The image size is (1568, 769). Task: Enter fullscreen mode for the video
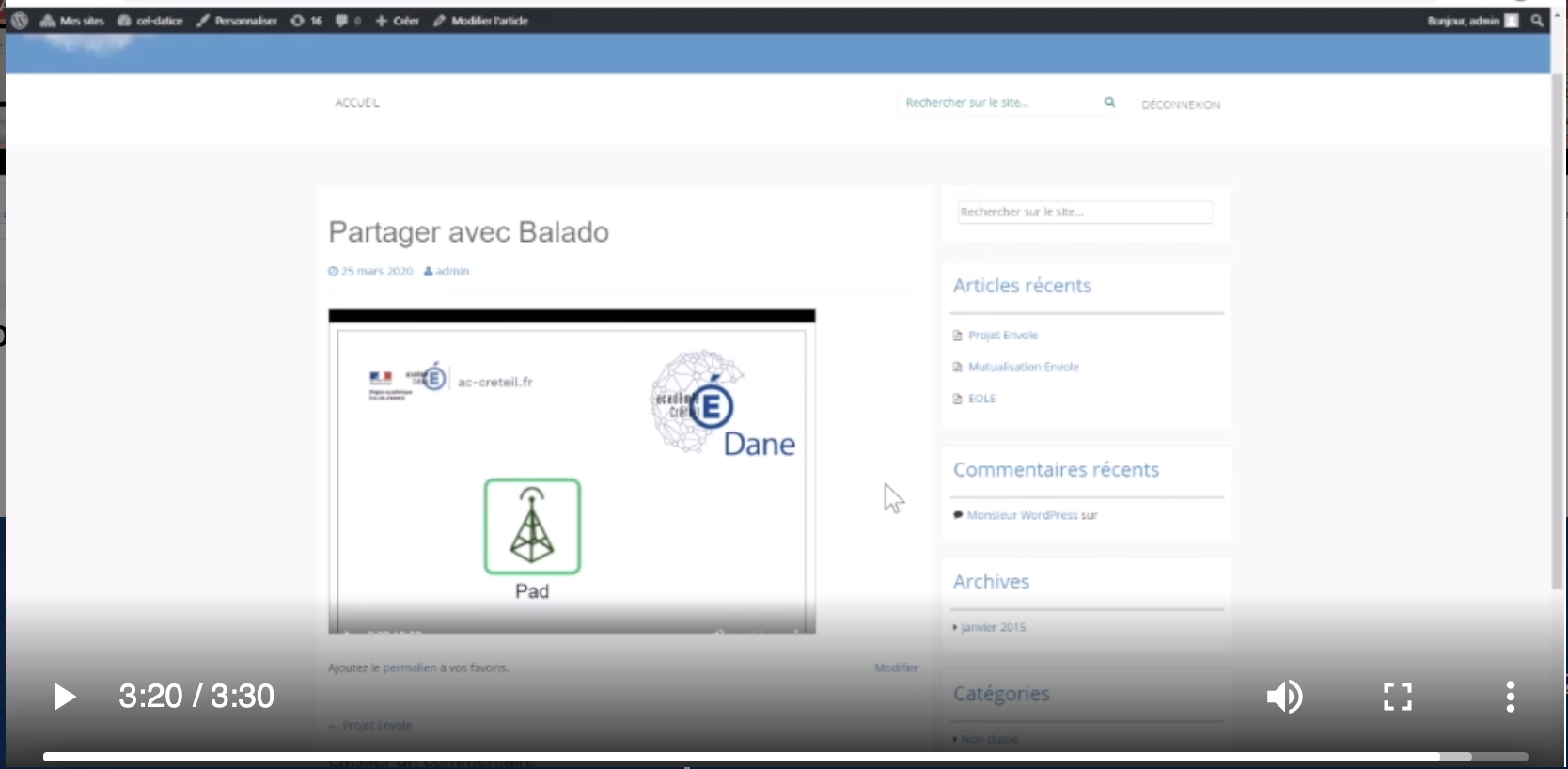[x=1397, y=697]
